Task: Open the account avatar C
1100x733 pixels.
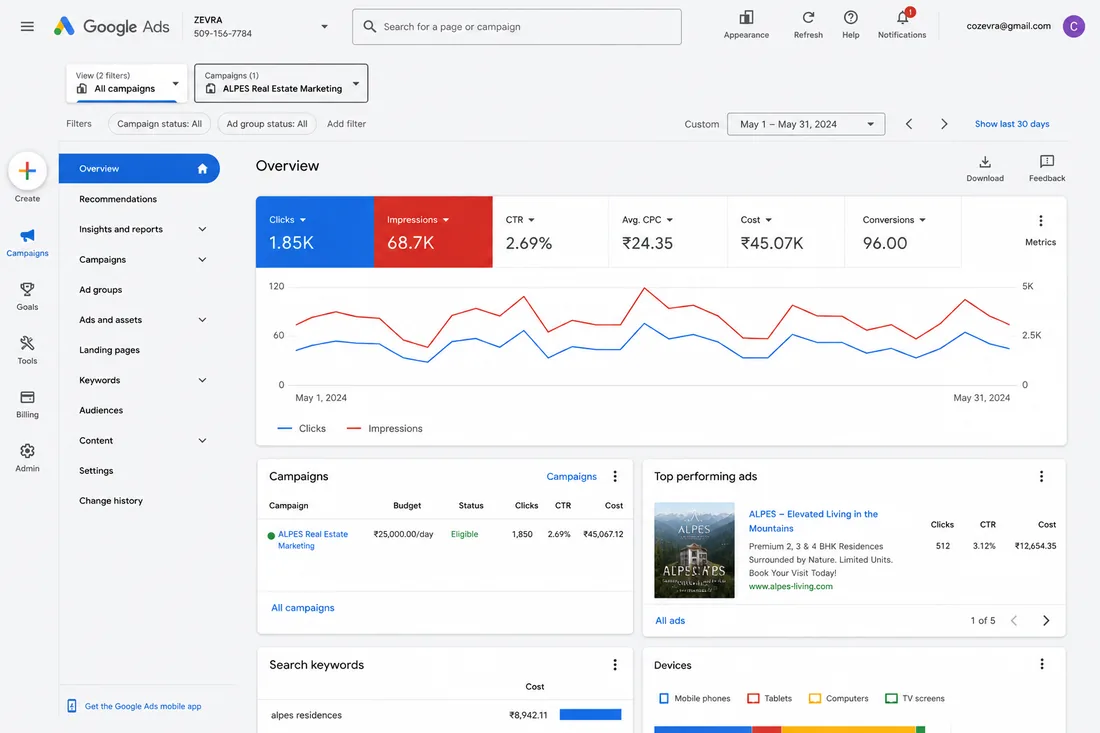Action: click(x=1073, y=27)
